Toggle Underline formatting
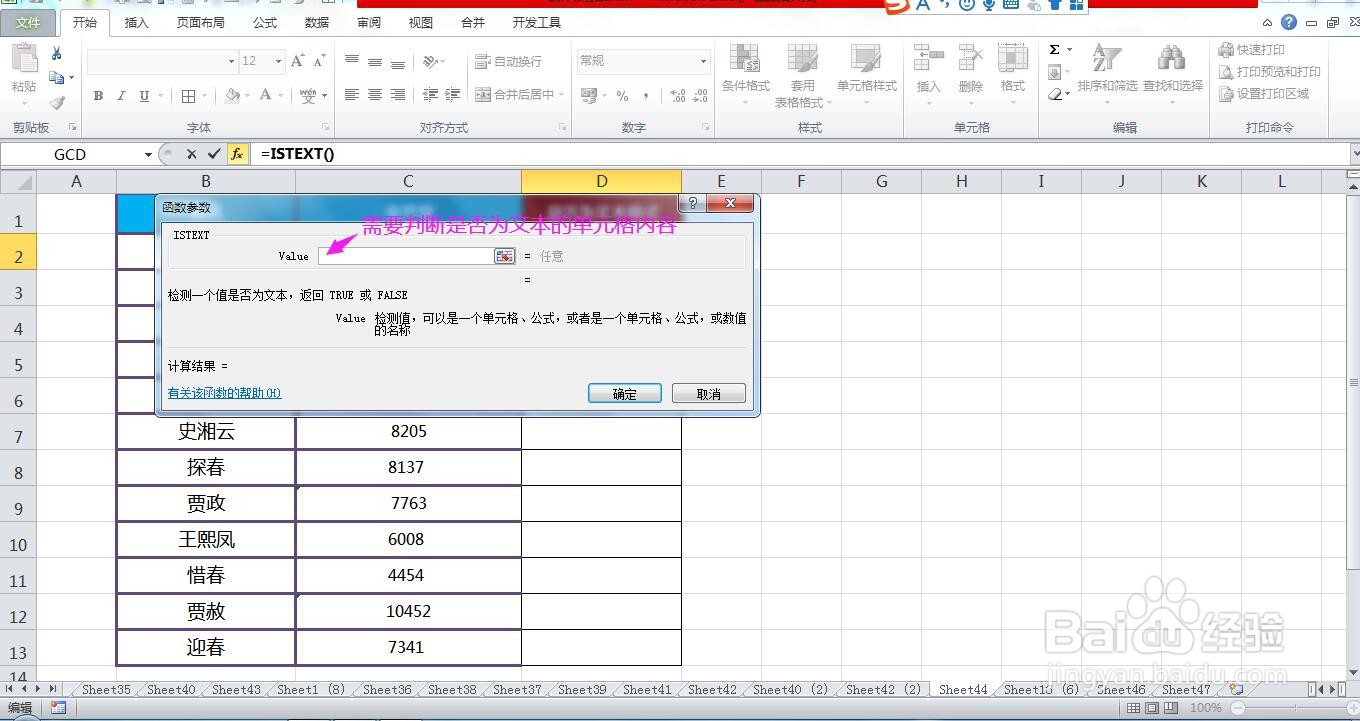This screenshot has width=1360, height=721. [144, 96]
